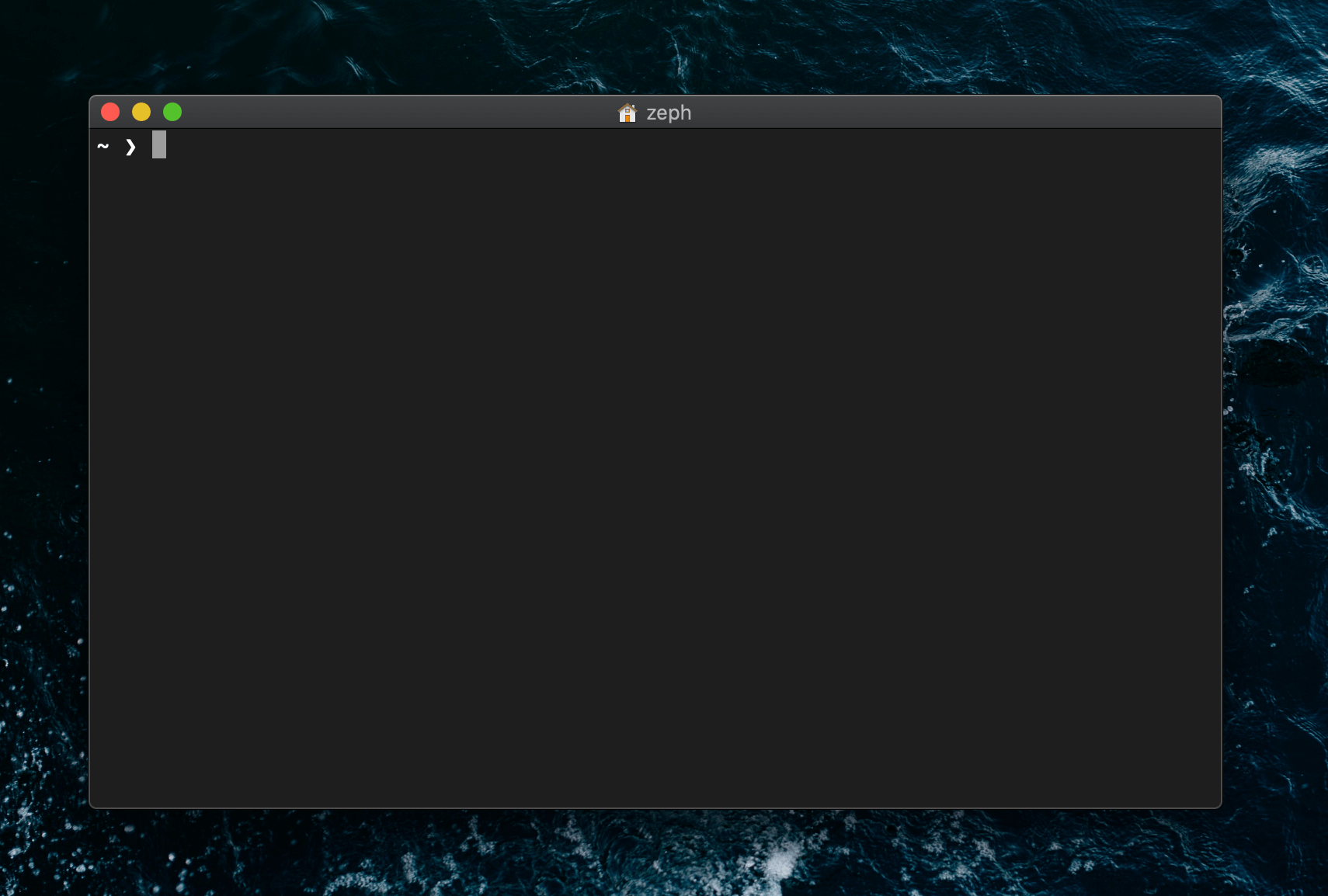This screenshot has width=1328, height=896.
Task: Click the terminal cursor block at prompt
Action: [159, 144]
